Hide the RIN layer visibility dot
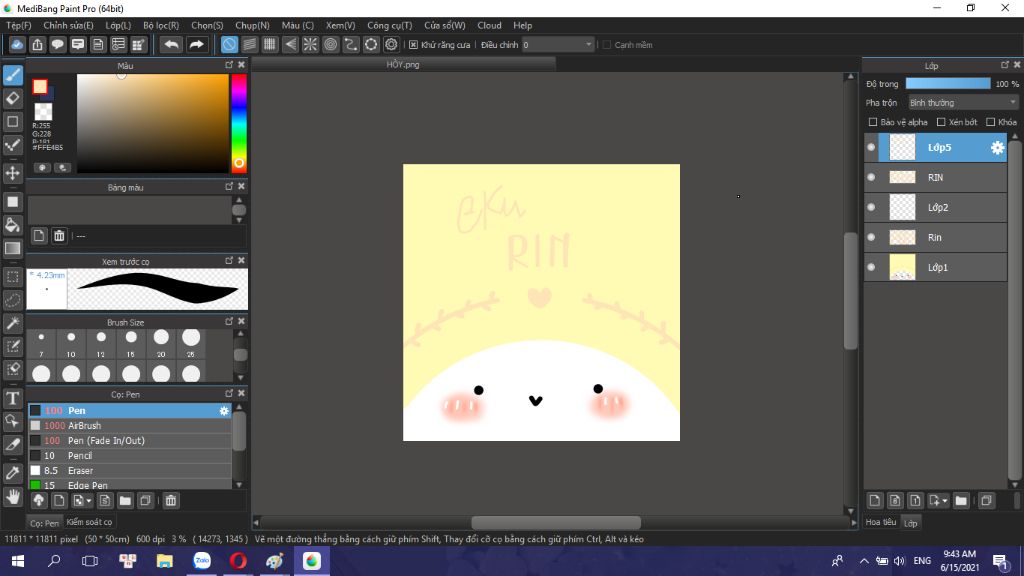 [x=871, y=177]
